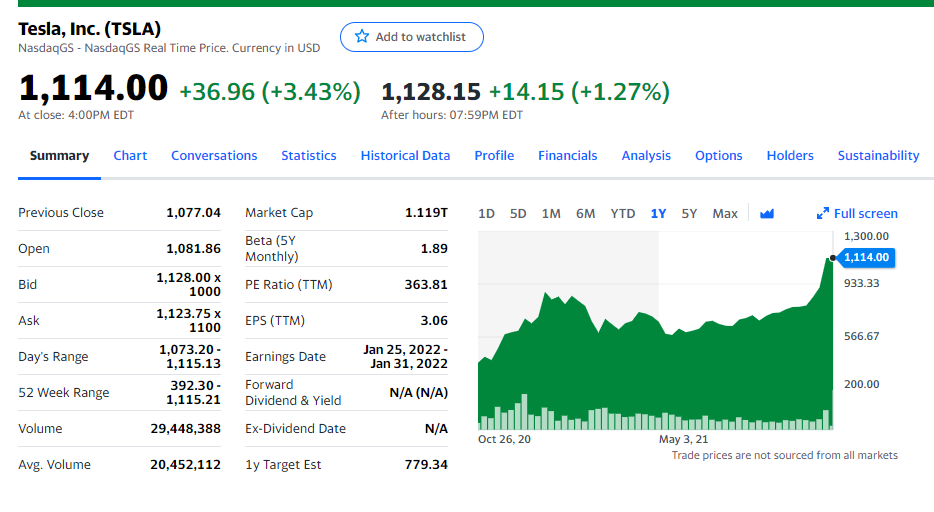Click the star icon in Add to watchlist
This screenshot has height=512, width=934.
coord(362,36)
